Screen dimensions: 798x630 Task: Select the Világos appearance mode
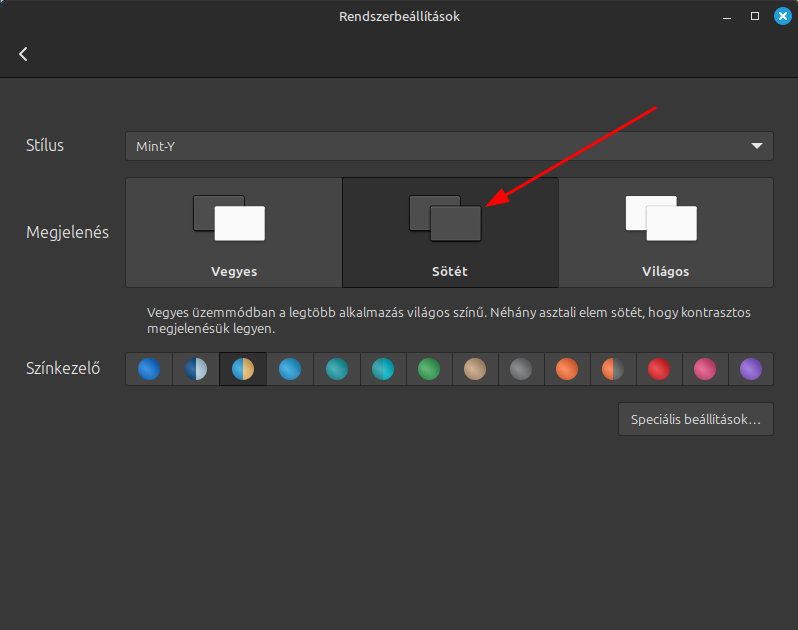coord(666,233)
